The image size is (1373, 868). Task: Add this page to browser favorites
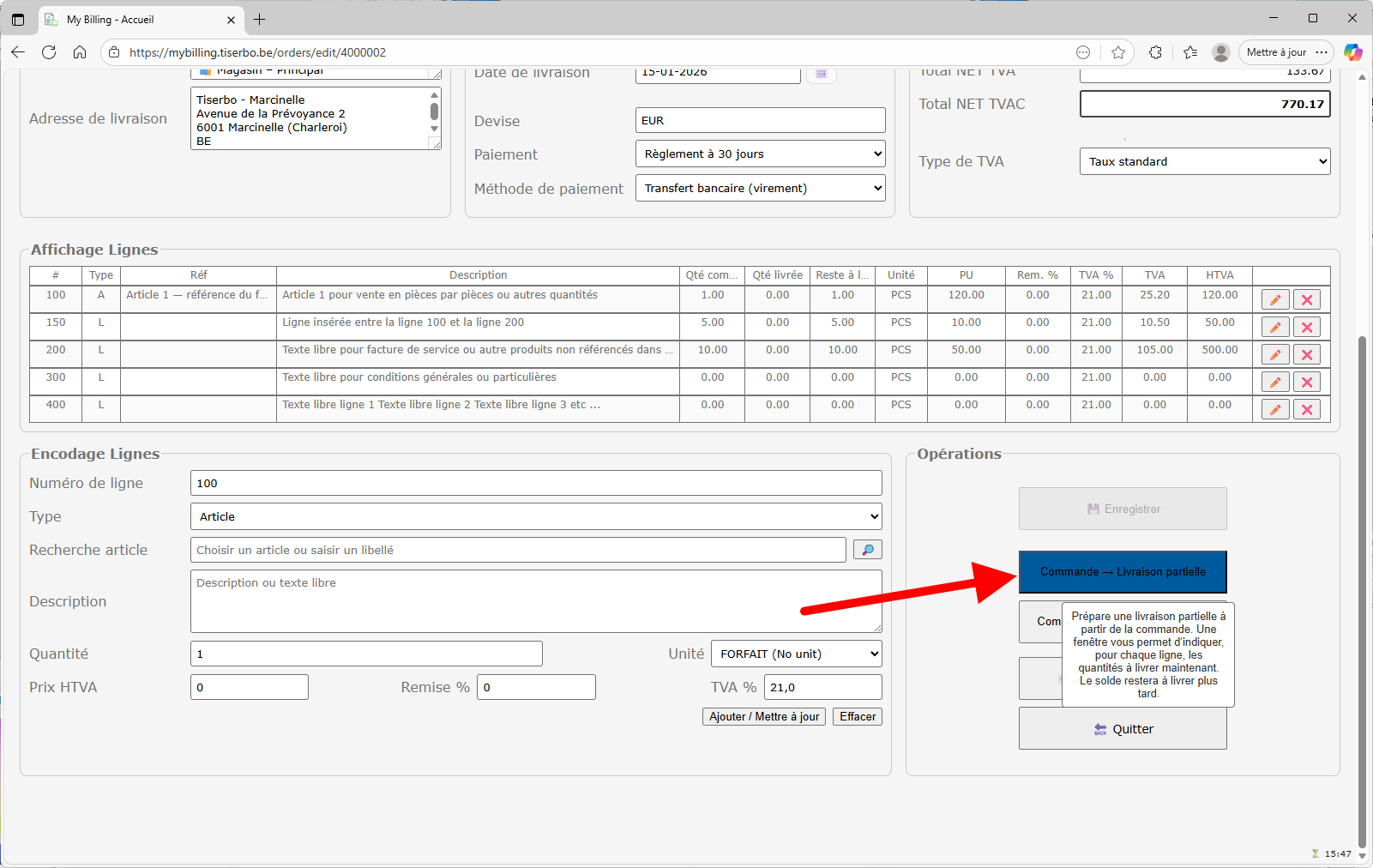(1118, 52)
